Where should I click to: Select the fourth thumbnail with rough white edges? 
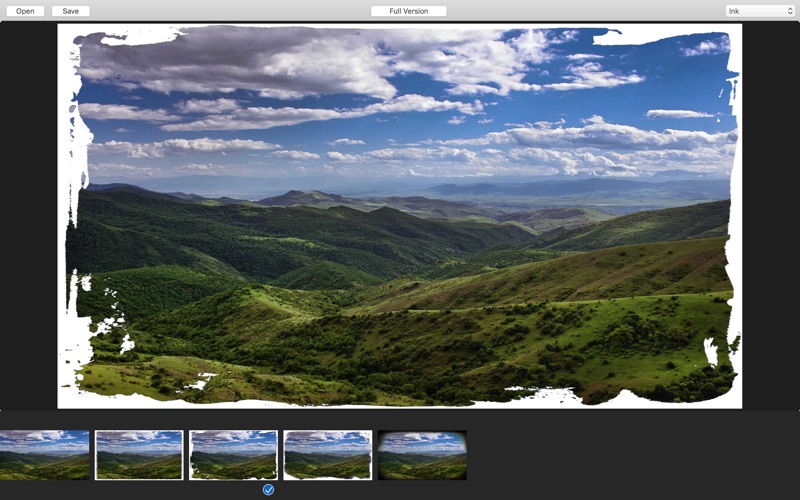pyautogui.click(x=328, y=455)
